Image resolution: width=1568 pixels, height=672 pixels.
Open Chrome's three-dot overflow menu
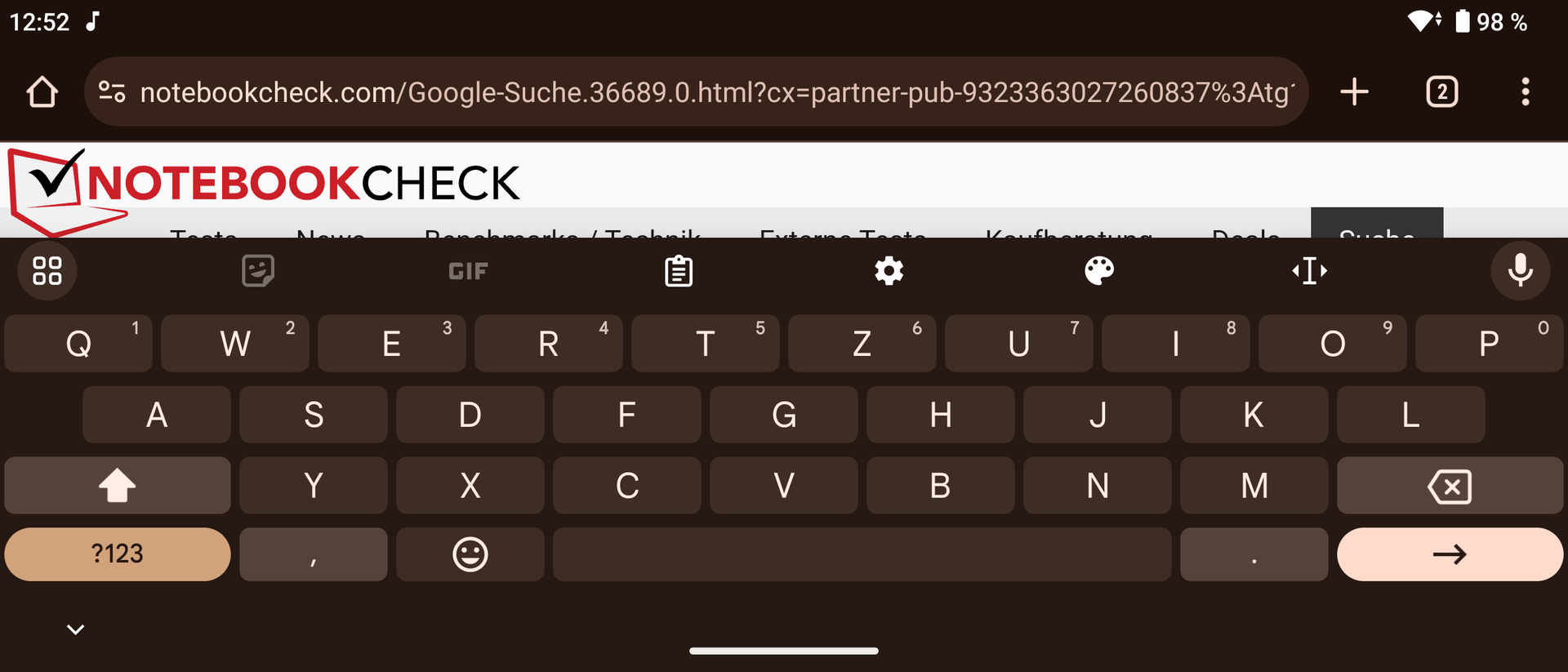(1525, 91)
